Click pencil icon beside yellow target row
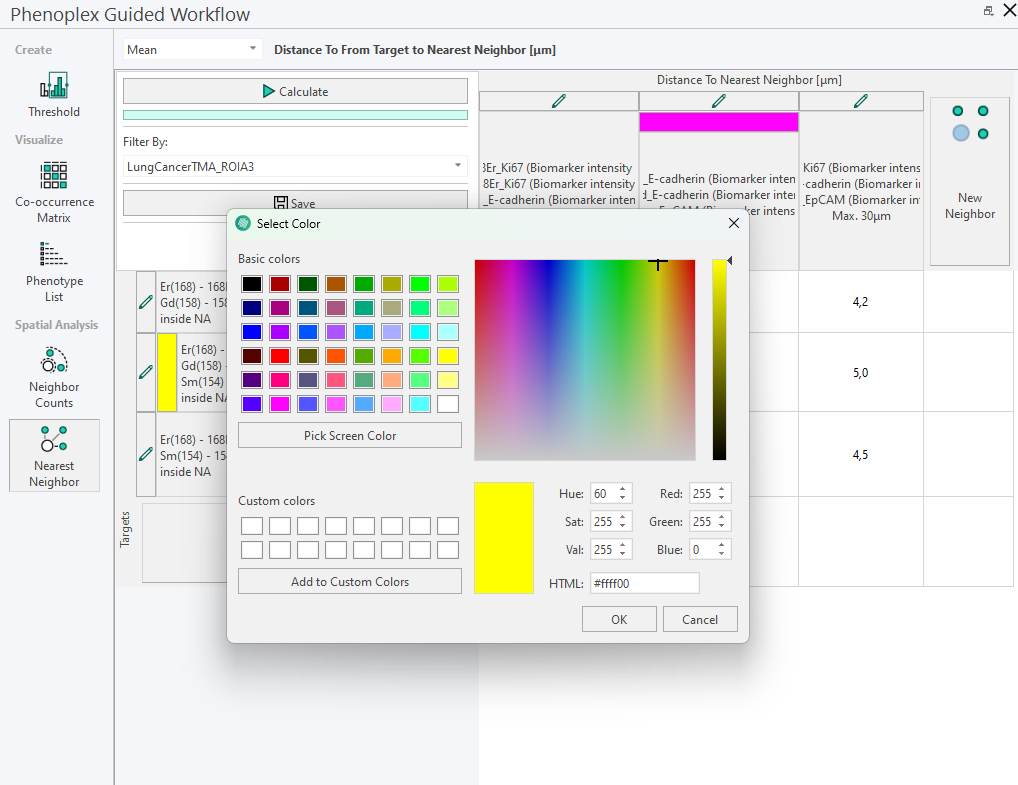 pos(146,372)
